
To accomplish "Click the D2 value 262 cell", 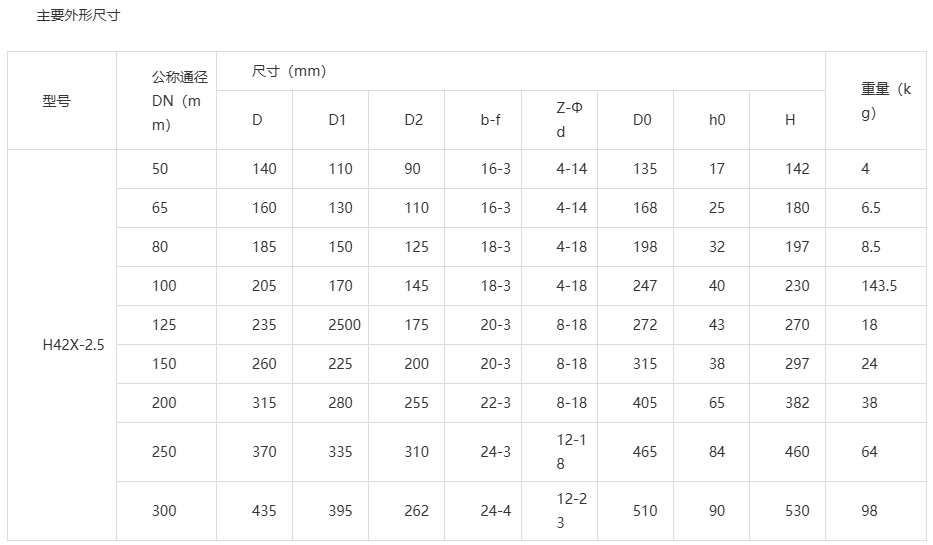I will point(407,511).
